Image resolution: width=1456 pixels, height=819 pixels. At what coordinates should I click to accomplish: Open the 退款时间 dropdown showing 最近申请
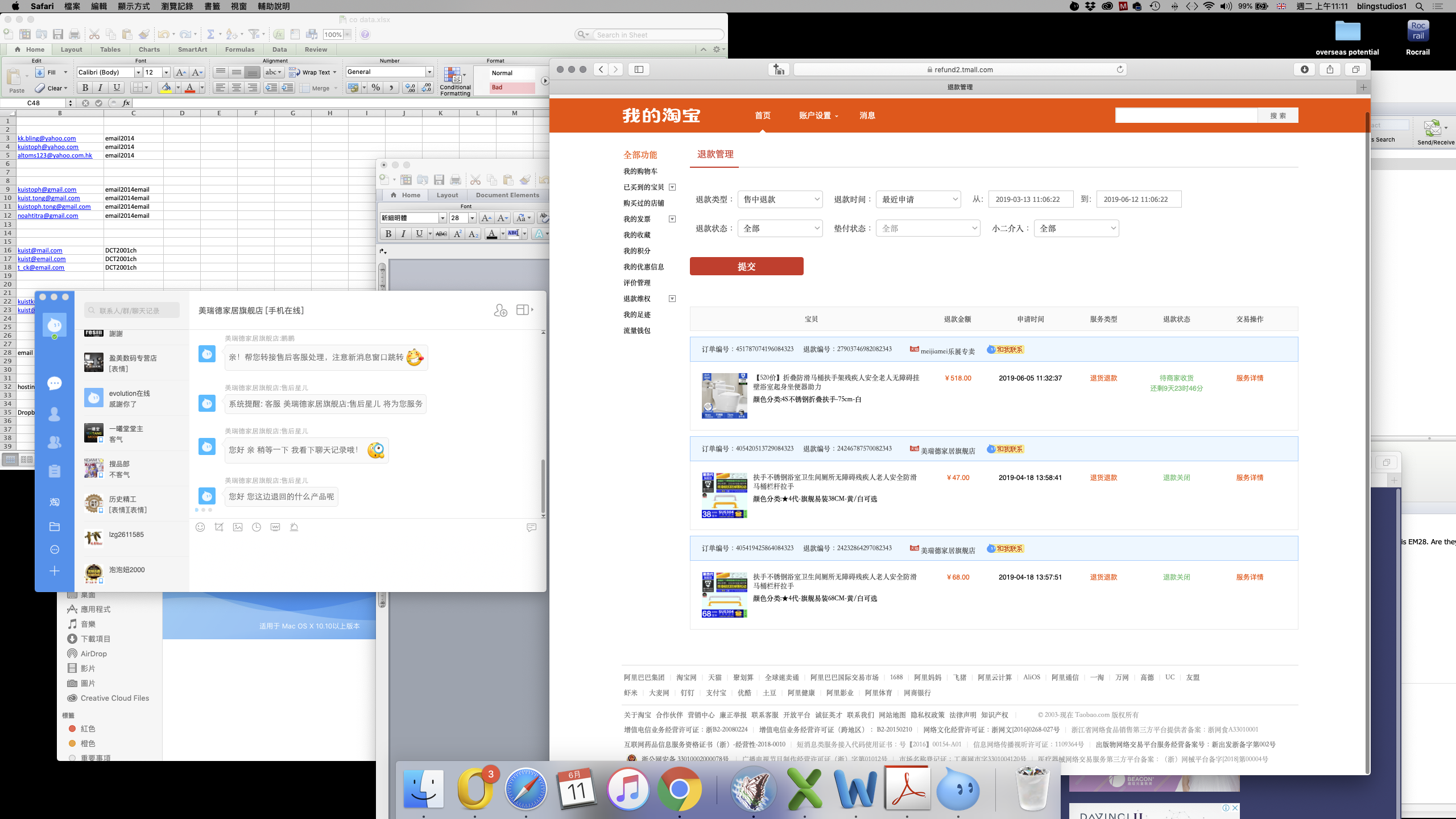(918, 200)
